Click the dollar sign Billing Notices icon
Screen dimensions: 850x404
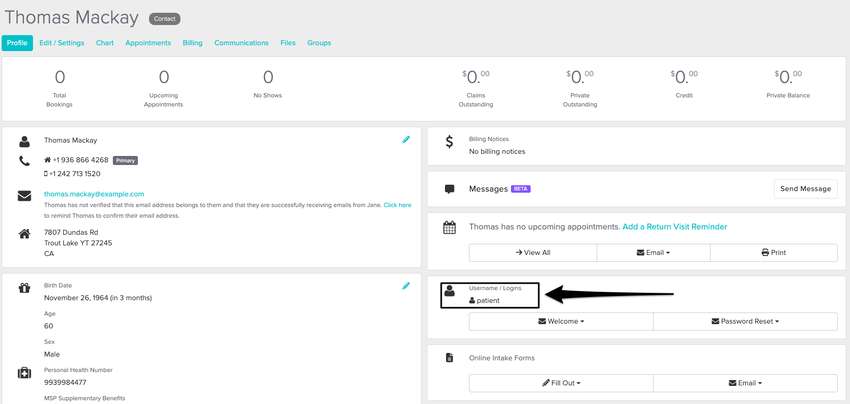449,142
